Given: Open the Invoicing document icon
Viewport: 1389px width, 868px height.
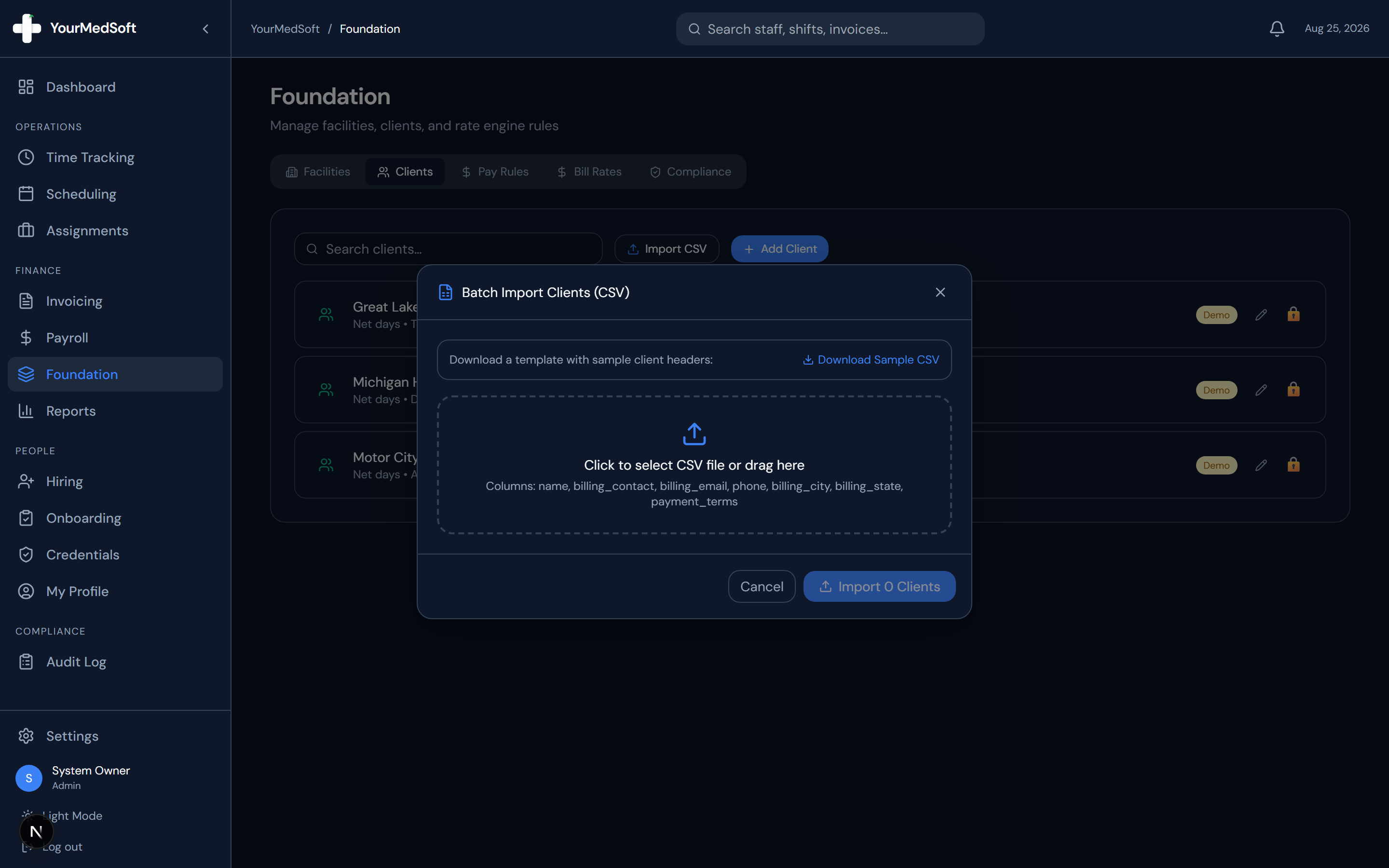Looking at the screenshot, I should coord(26,301).
